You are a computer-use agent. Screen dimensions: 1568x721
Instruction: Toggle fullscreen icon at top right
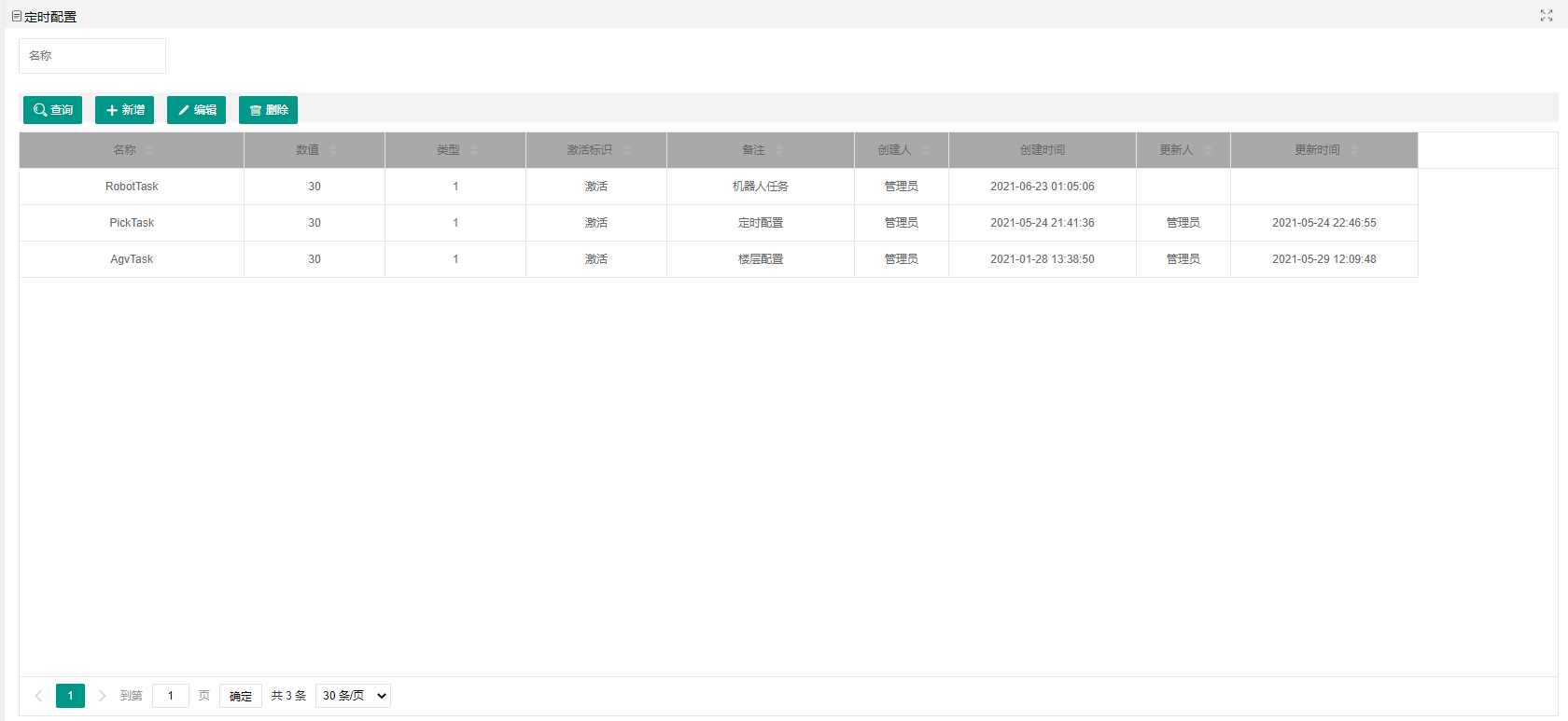coord(1547,16)
